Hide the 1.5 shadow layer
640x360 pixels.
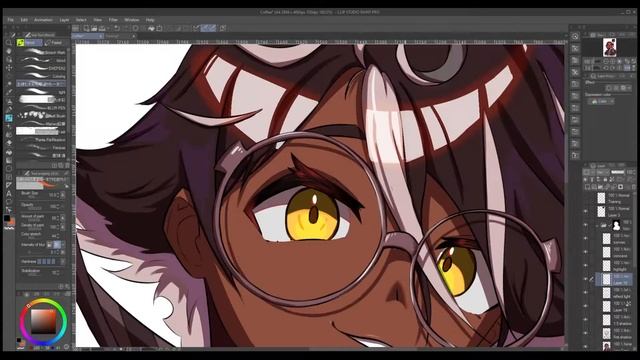(586, 319)
